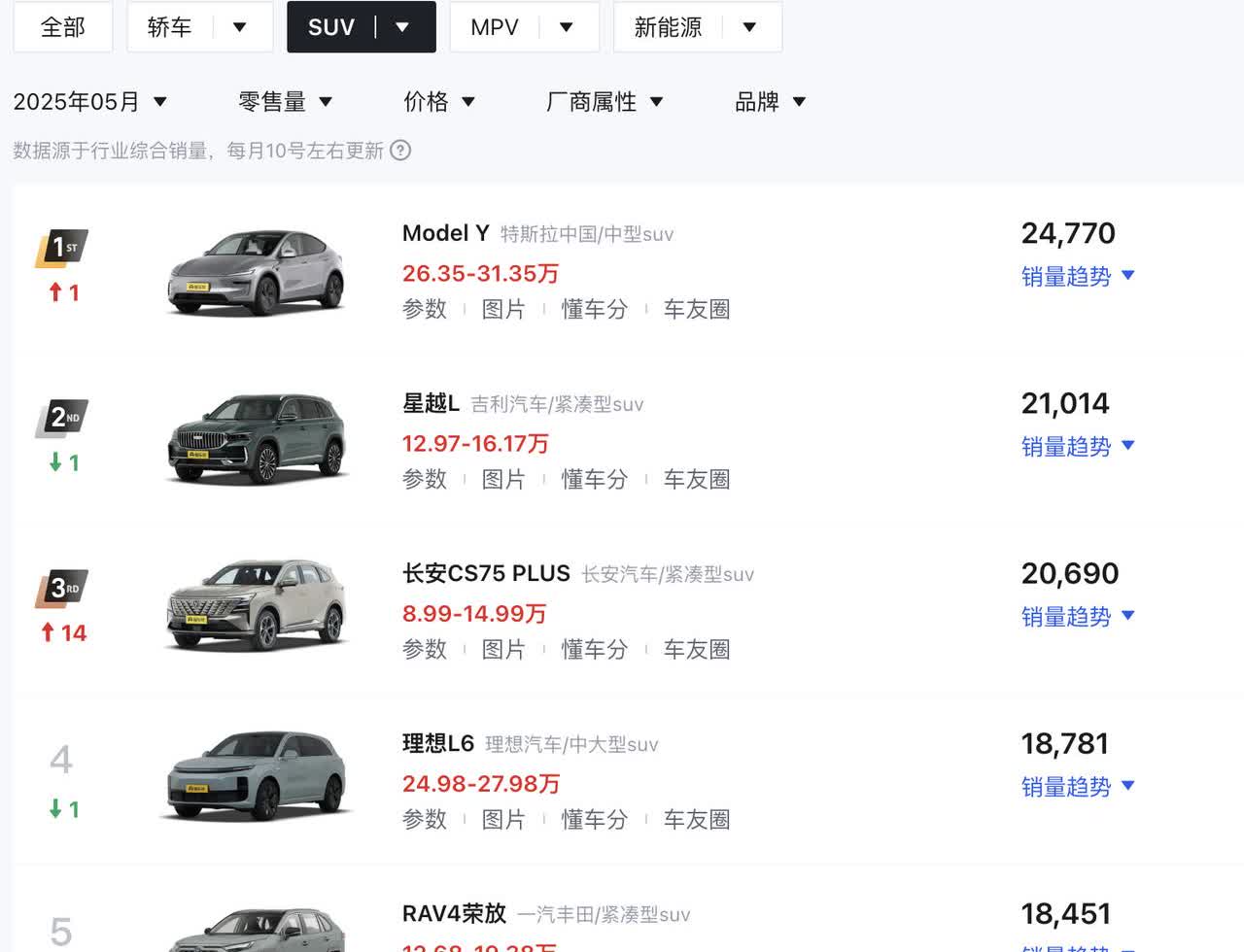The height and width of the screenshot is (952, 1244).
Task: Select the SUV category tab
Action: click(x=331, y=27)
